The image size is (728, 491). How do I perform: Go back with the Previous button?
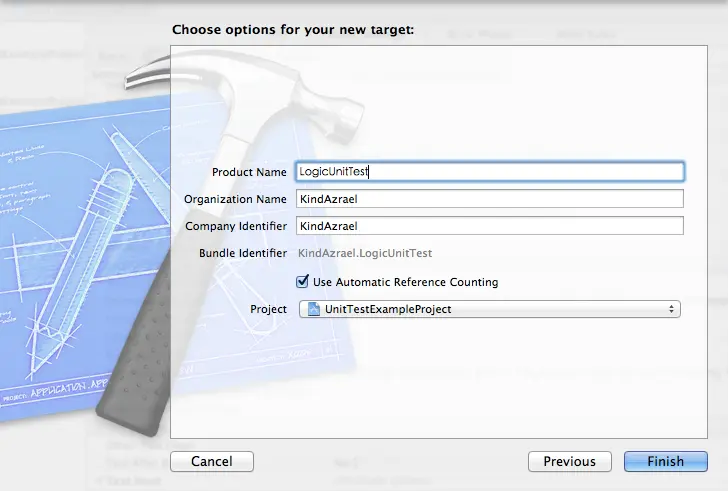click(x=569, y=461)
